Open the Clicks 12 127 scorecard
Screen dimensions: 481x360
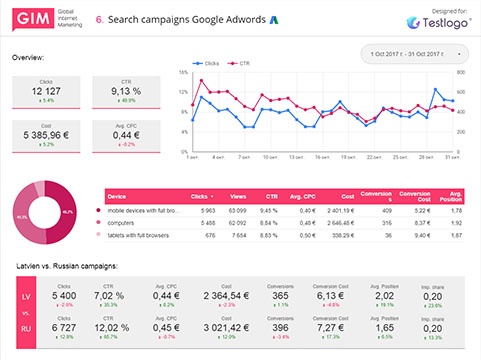(x=46, y=92)
